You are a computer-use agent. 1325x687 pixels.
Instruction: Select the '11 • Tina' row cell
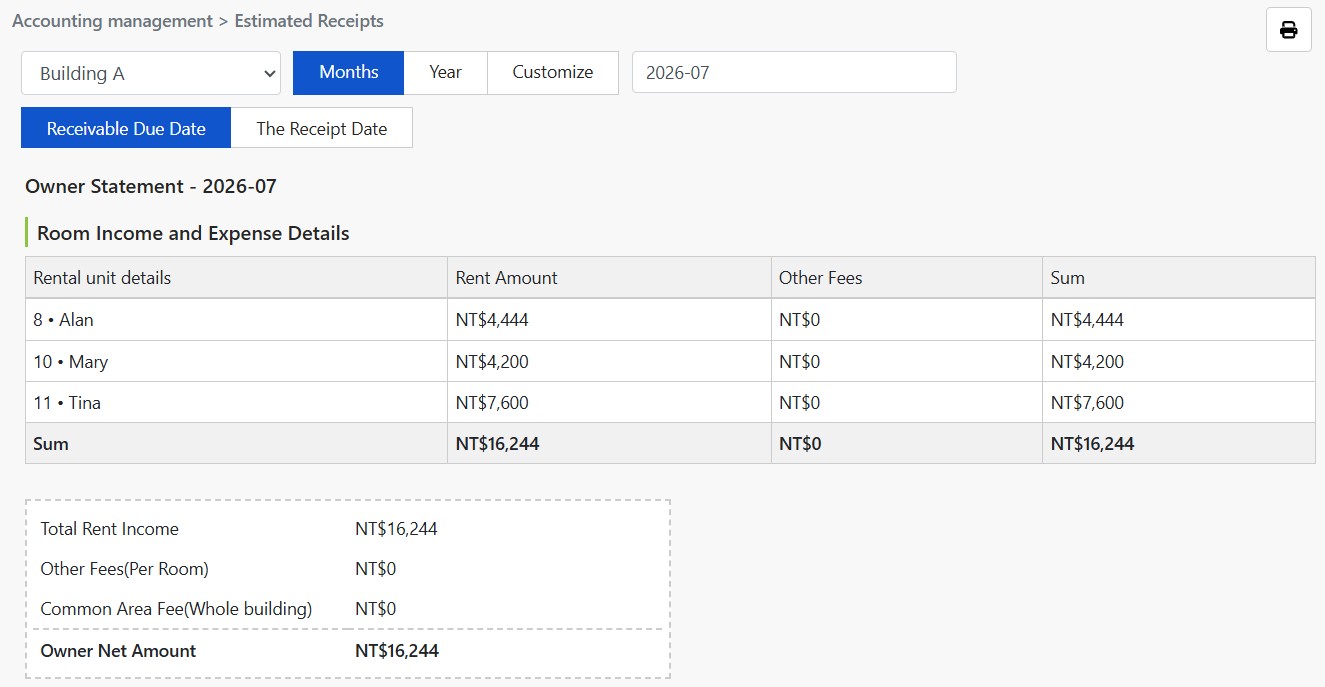pos(236,403)
